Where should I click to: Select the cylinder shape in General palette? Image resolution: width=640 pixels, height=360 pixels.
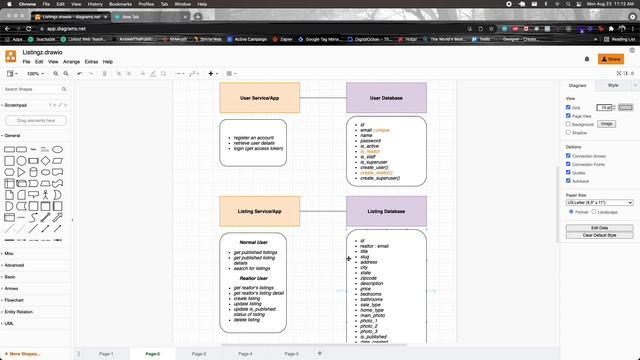[33, 172]
